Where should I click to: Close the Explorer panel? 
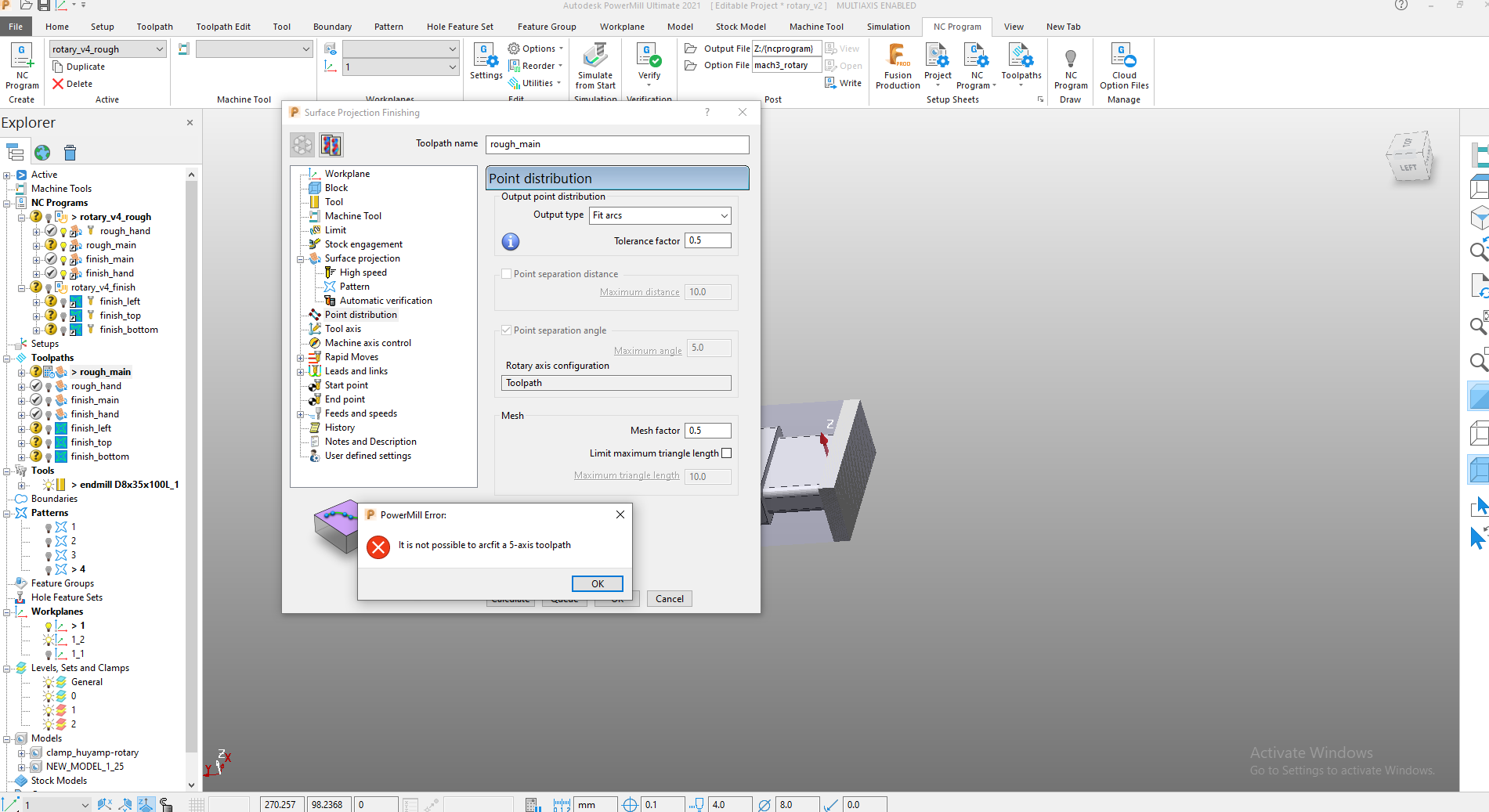point(190,123)
